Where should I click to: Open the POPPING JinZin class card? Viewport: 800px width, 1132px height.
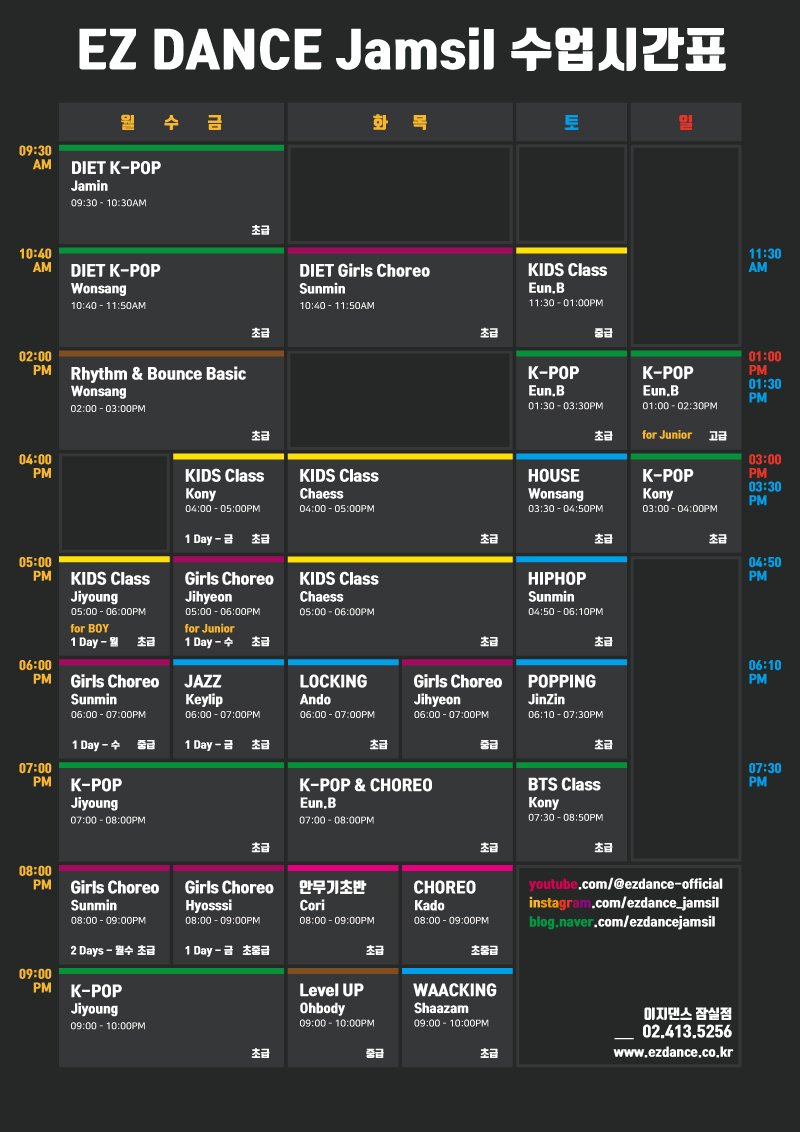[x=571, y=709]
